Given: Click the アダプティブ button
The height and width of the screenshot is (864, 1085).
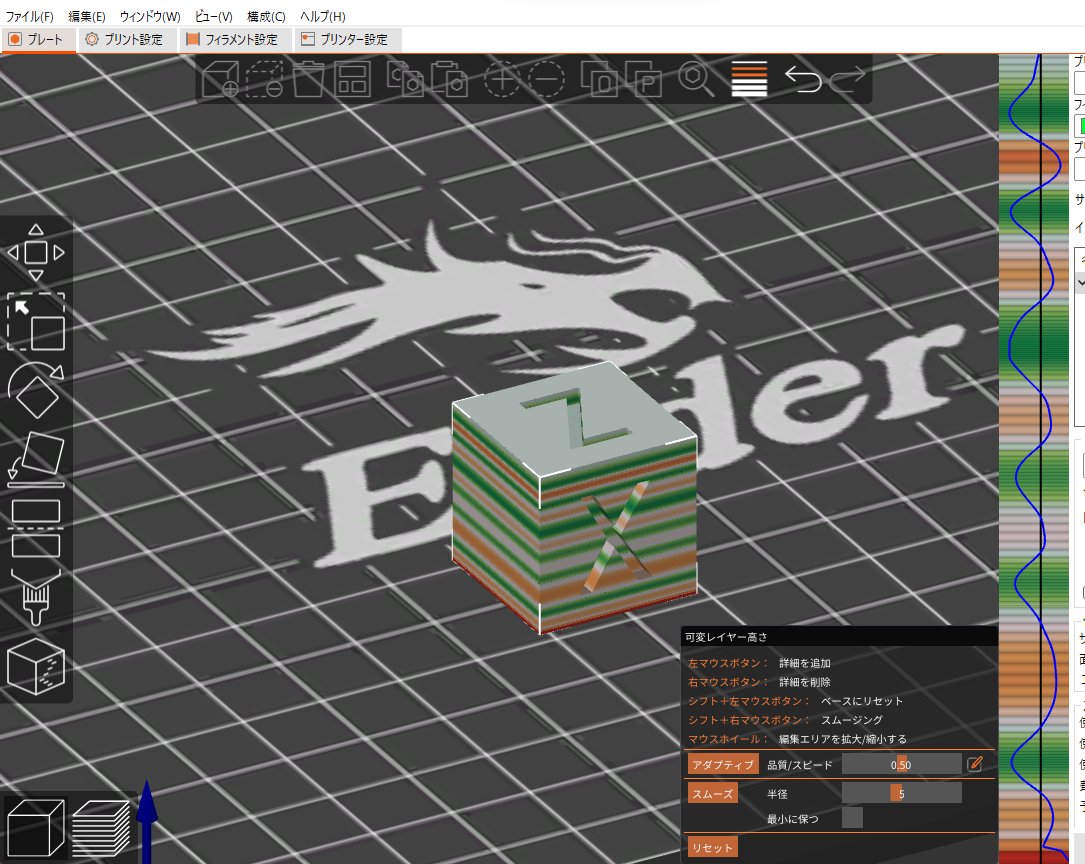Looking at the screenshot, I should click(x=723, y=764).
